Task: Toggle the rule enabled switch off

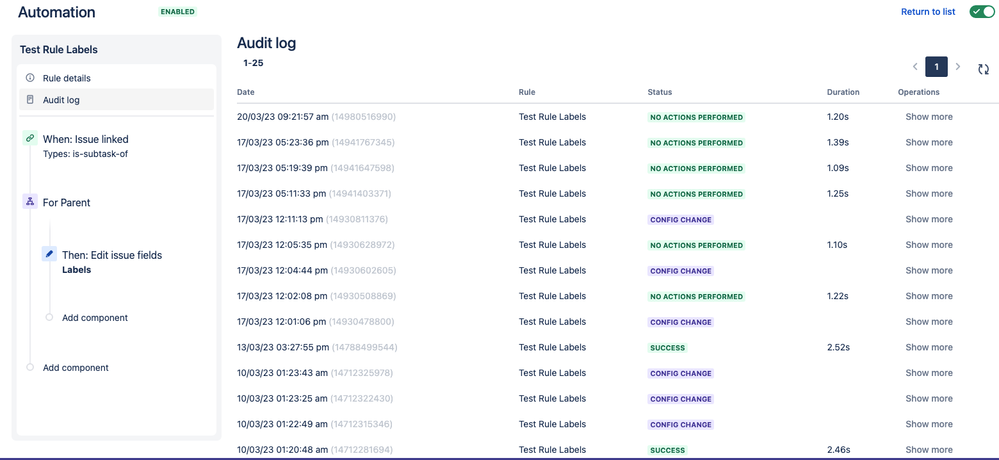Action: point(982,12)
